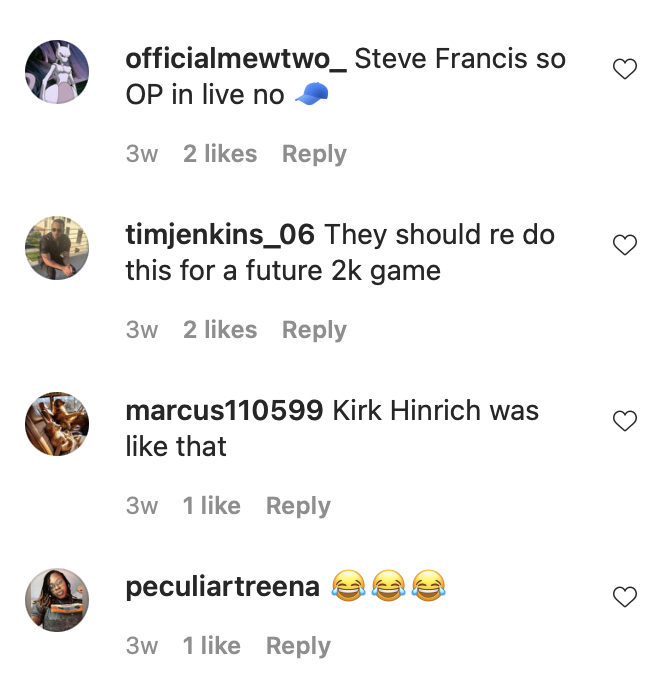Open the officialmewtwo_ username link
Viewport: 648px width, 690px height.
coord(236,59)
